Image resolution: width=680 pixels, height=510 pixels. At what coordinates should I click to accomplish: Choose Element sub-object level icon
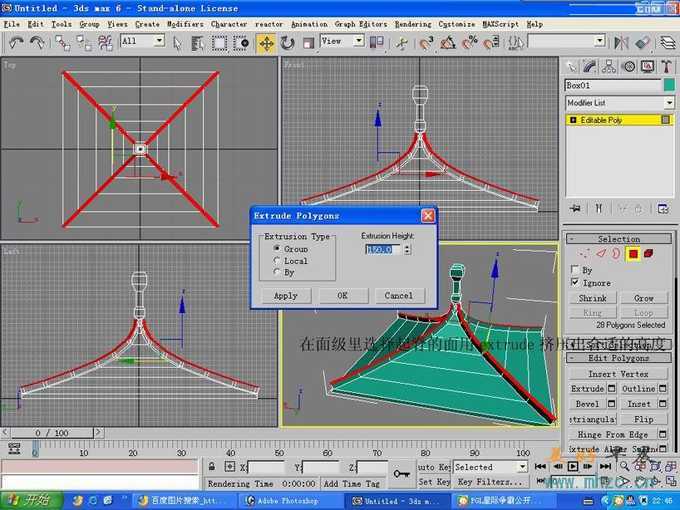(648, 254)
